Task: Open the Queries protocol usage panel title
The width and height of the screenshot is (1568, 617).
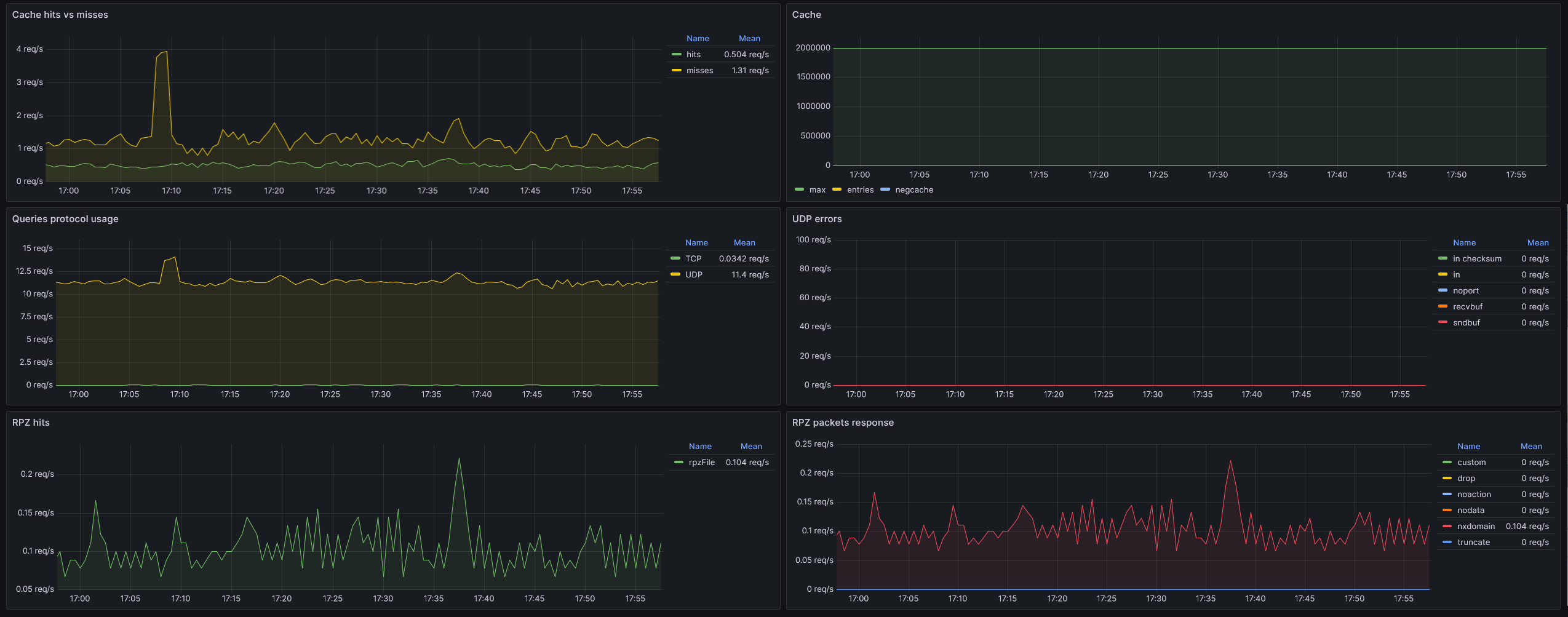Action: [65, 219]
